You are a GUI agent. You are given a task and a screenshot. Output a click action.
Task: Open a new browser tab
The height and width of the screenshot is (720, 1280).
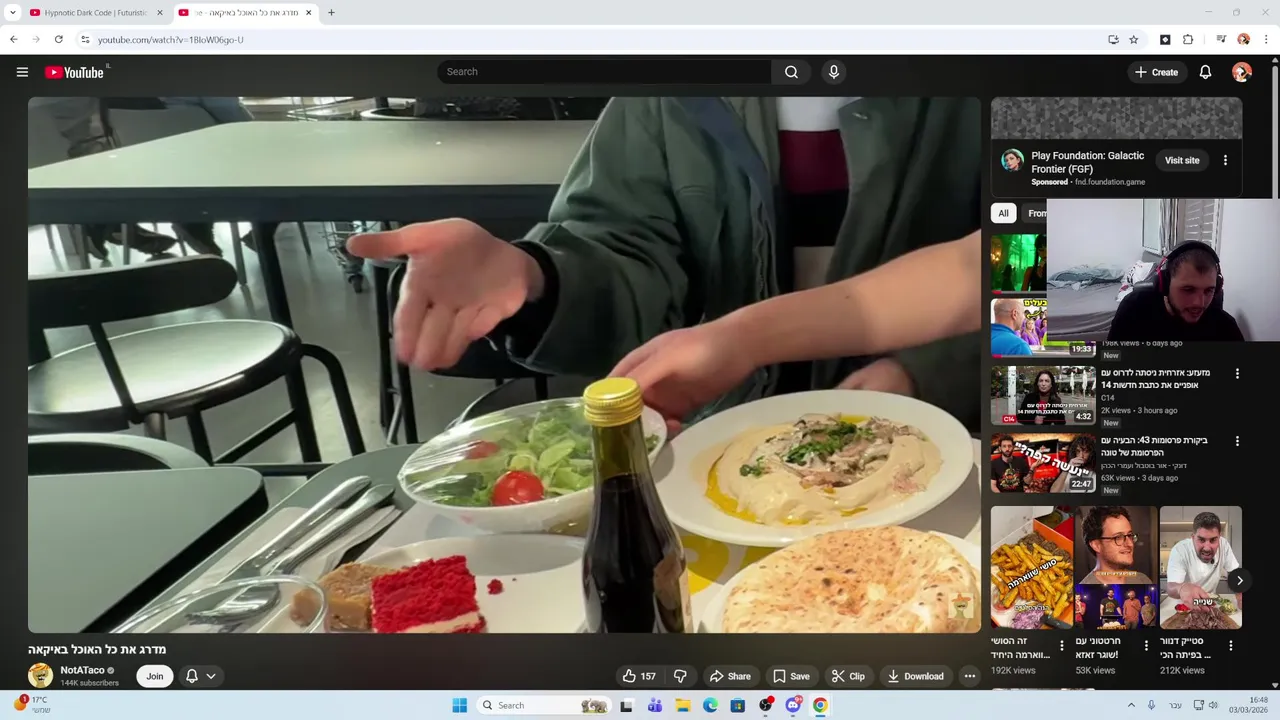pyautogui.click(x=331, y=13)
